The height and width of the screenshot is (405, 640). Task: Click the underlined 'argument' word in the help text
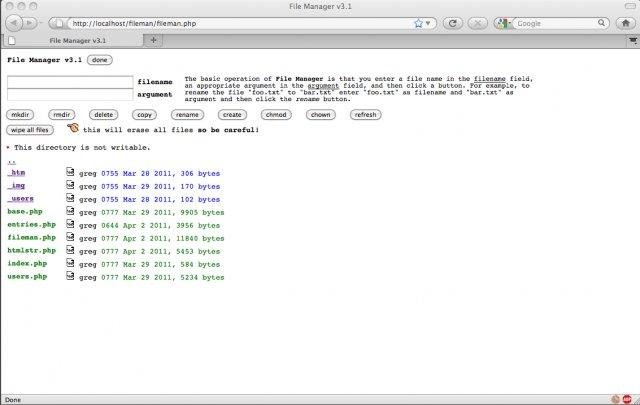(x=323, y=86)
